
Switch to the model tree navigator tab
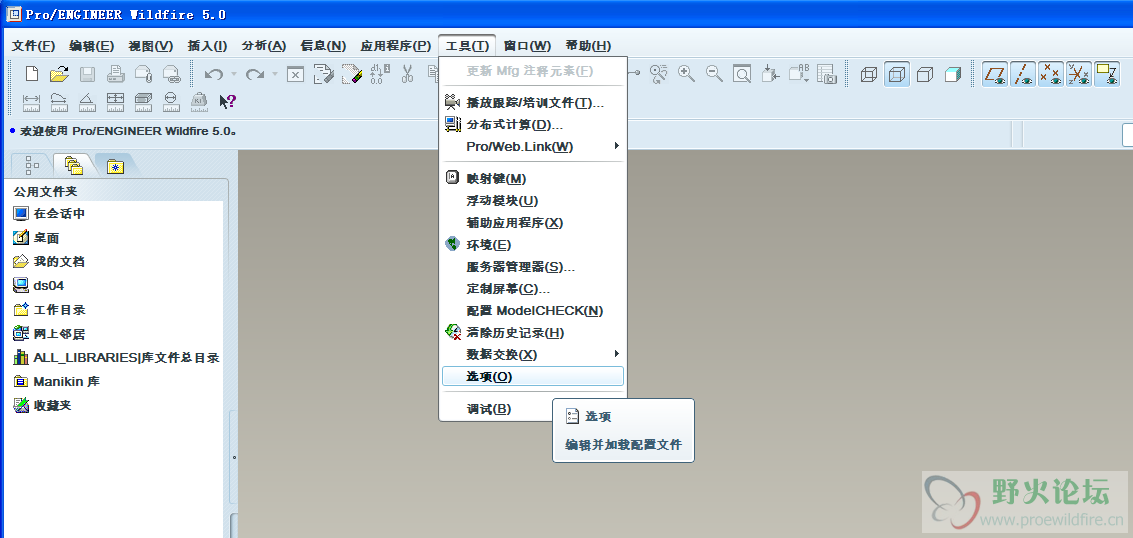(x=32, y=165)
